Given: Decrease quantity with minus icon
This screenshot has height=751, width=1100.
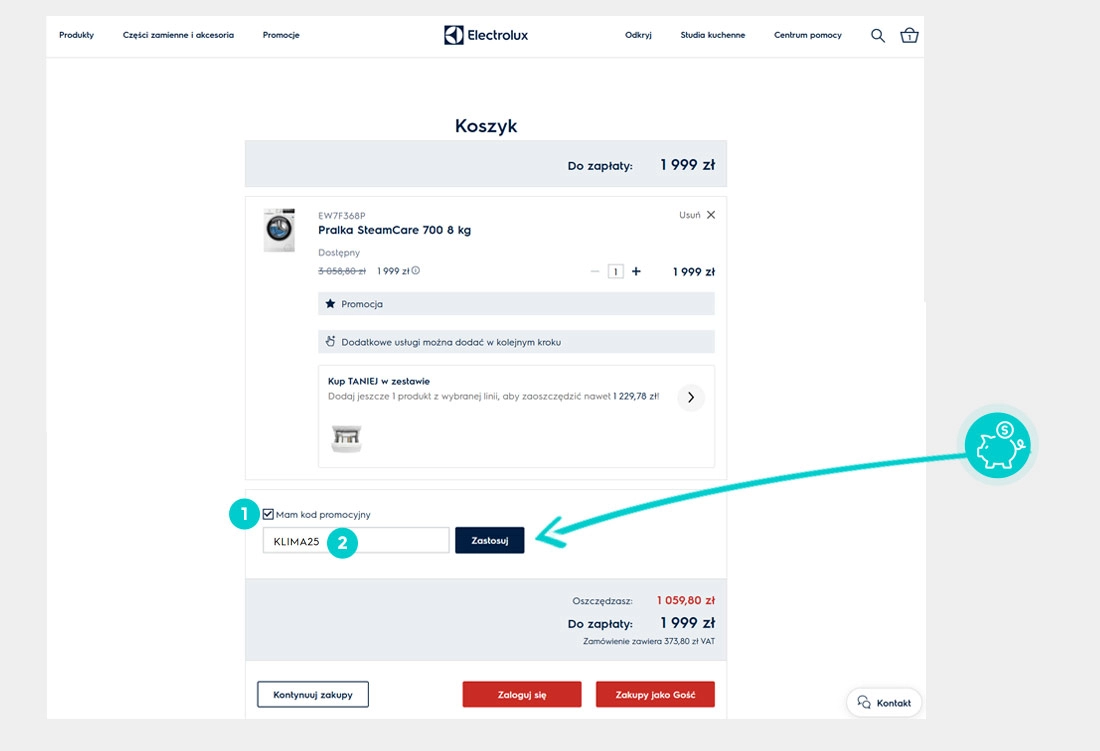Looking at the screenshot, I should point(595,271).
